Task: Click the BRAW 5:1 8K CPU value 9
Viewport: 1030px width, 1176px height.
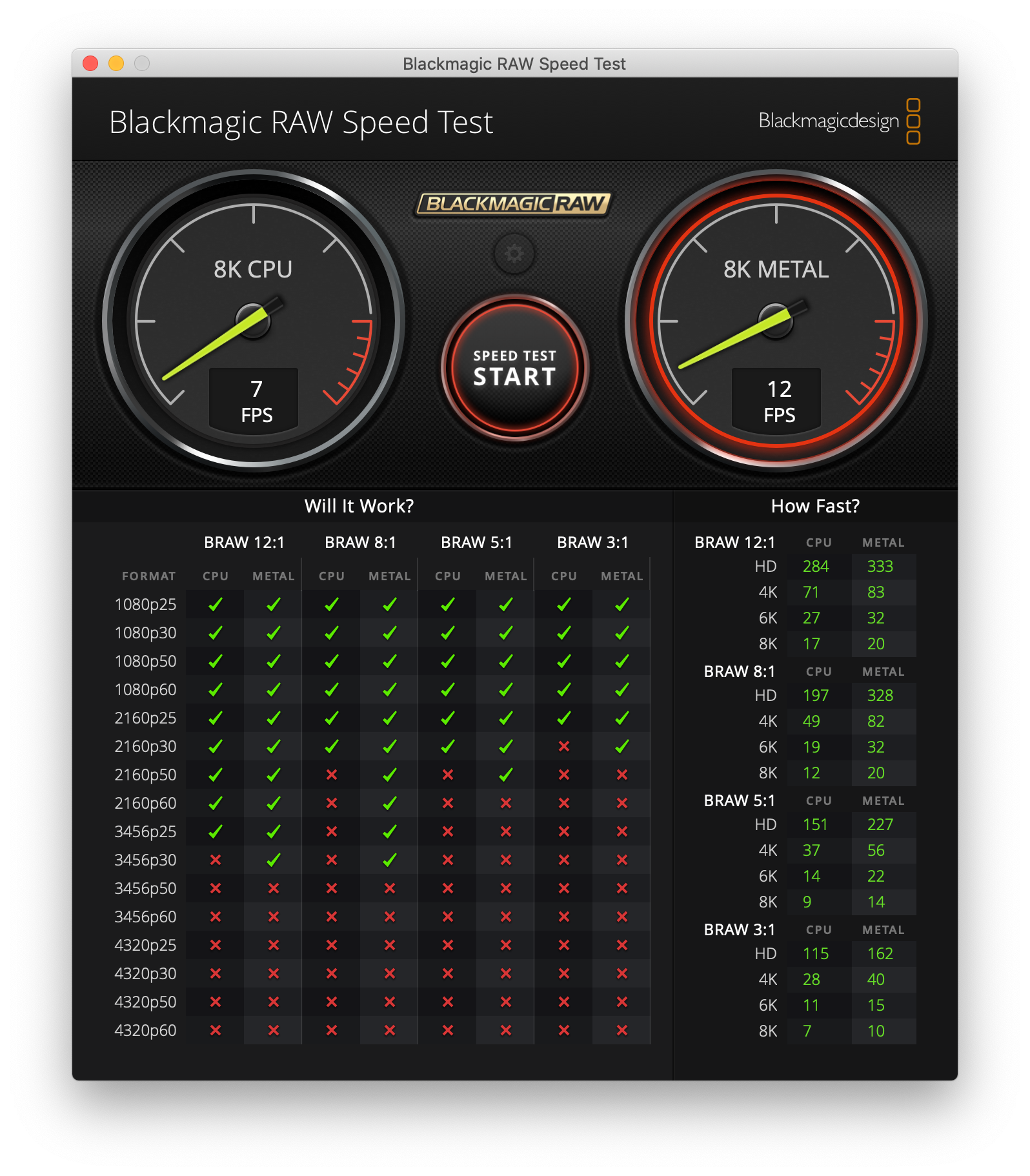Action: coord(807,902)
